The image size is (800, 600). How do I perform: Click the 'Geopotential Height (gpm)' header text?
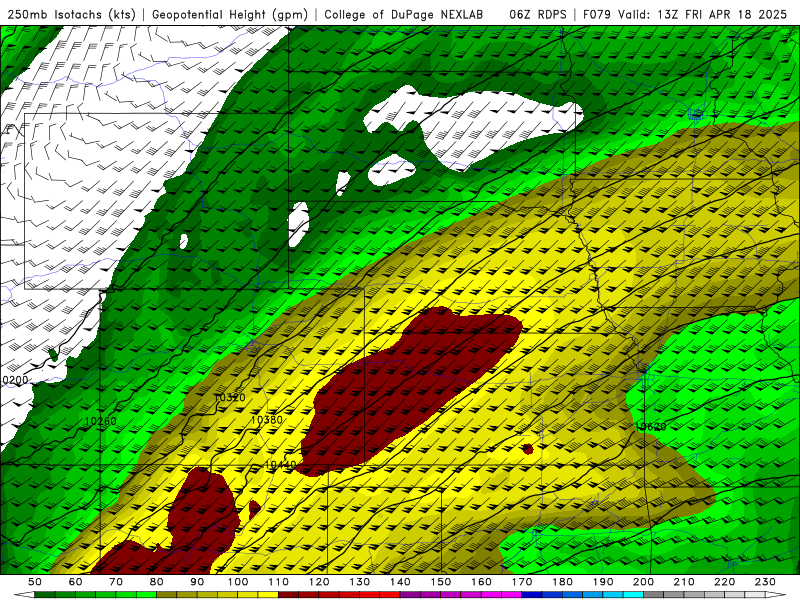(230, 15)
